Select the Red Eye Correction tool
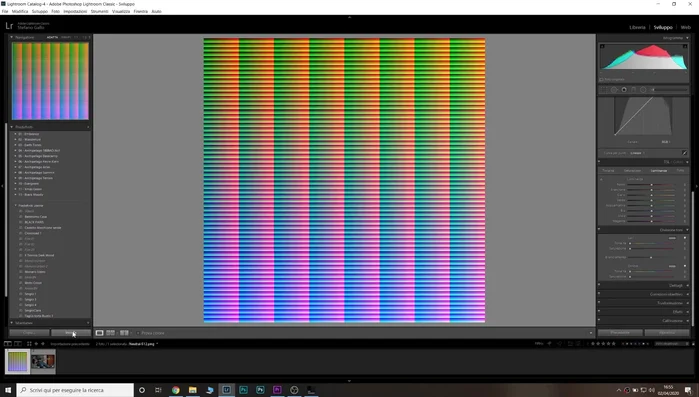Viewport: 699px width, 397px height. (x=624, y=90)
